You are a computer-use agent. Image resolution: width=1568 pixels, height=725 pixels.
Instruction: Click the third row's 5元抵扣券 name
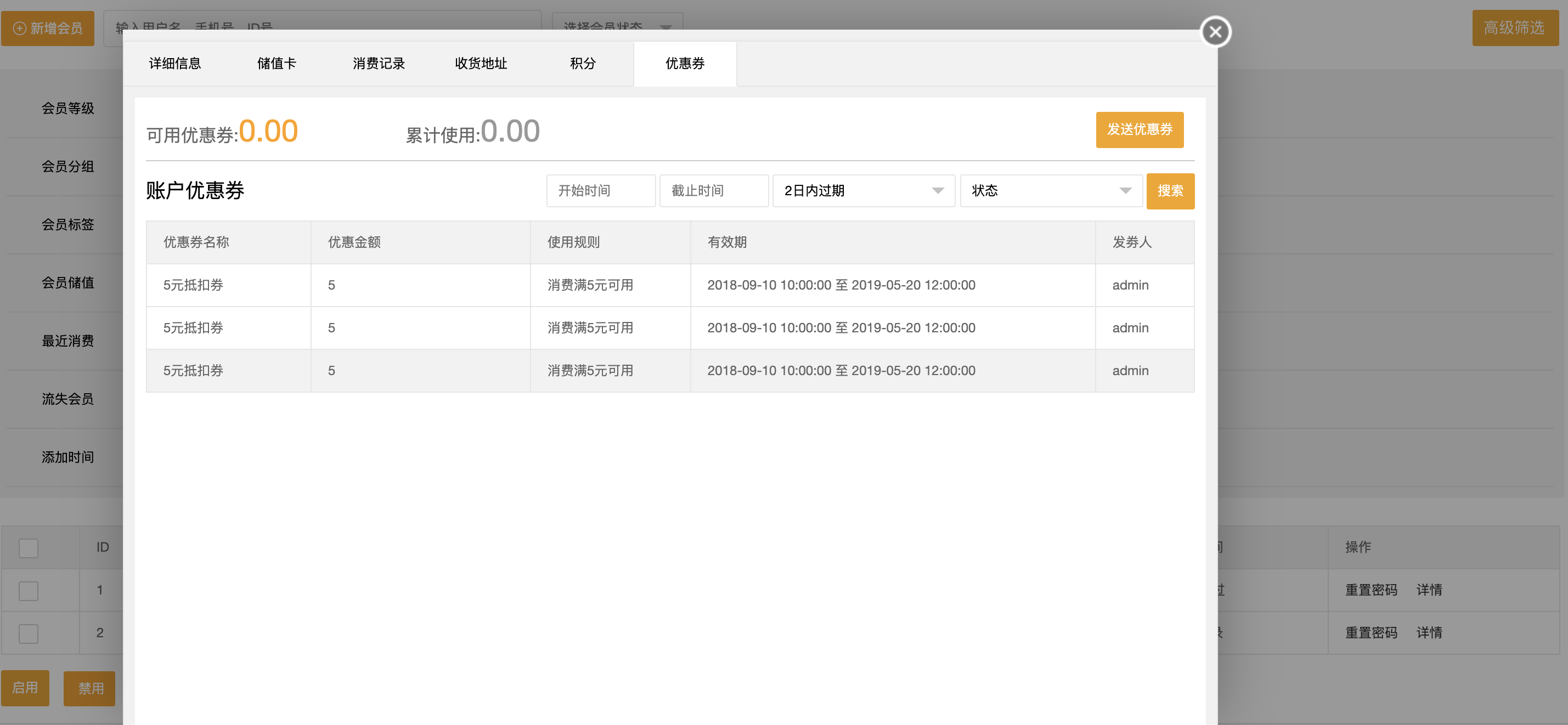[x=193, y=370]
